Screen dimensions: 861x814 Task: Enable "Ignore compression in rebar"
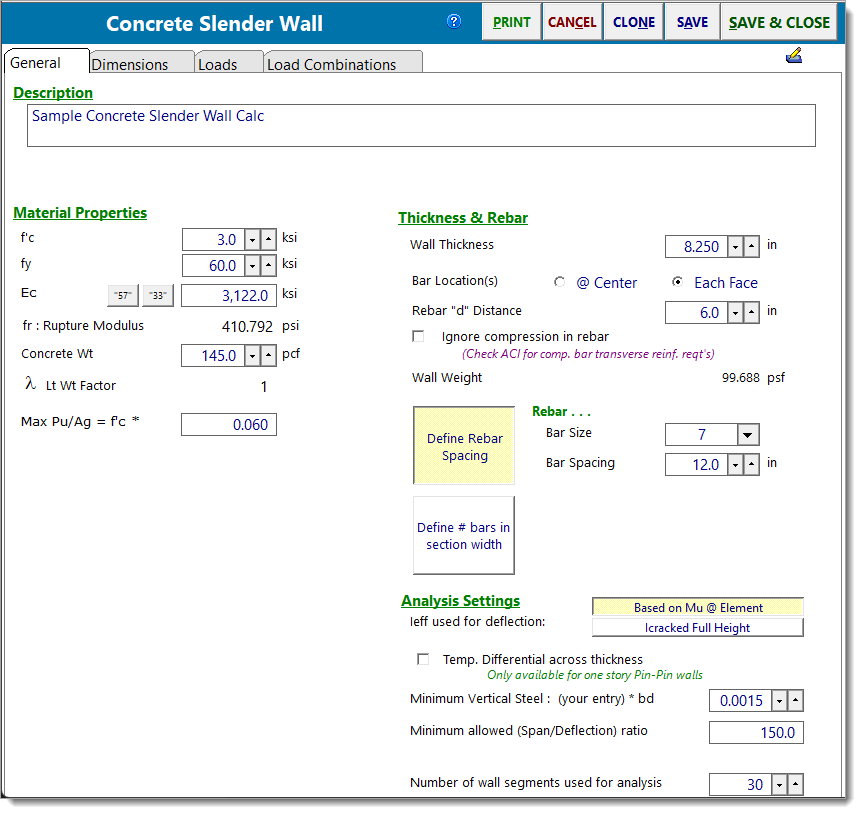[417, 336]
